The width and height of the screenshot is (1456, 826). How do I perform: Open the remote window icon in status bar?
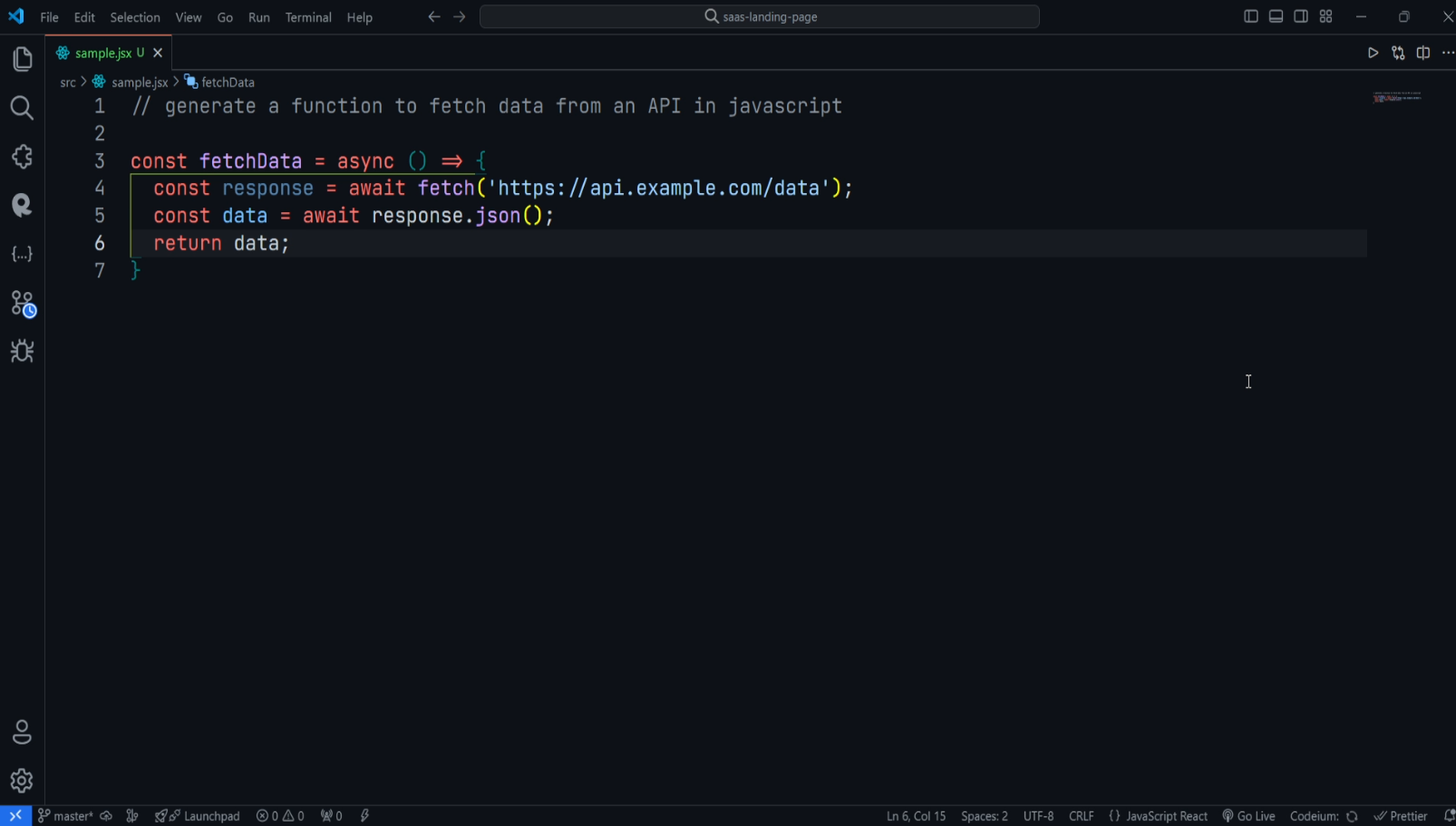point(15,815)
